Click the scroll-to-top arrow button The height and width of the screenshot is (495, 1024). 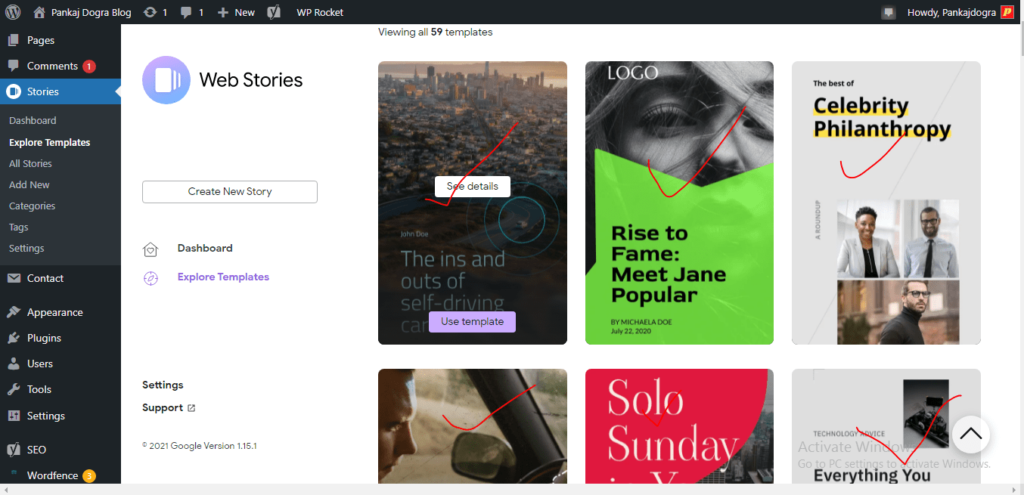coord(970,434)
